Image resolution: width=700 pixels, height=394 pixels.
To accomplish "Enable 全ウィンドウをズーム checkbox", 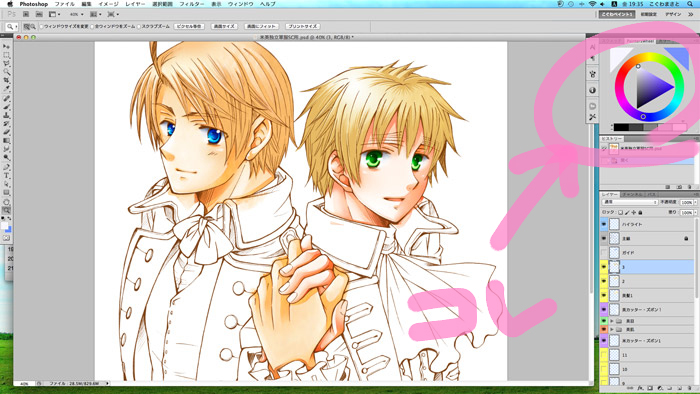I will coord(92,27).
